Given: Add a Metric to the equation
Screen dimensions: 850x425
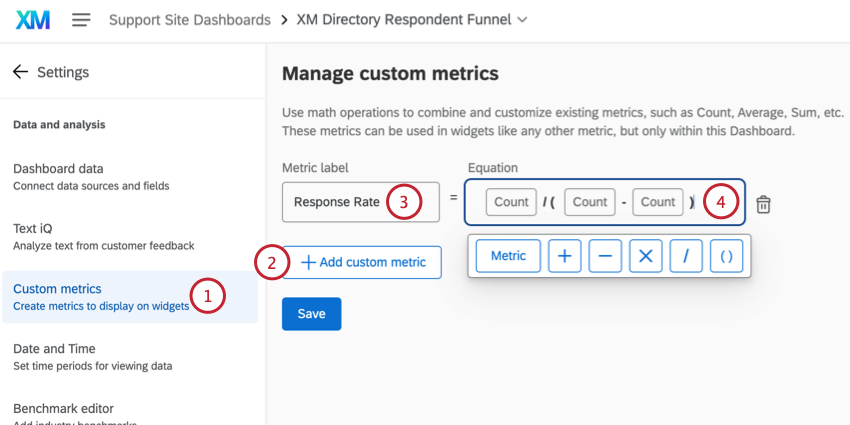Looking at the screenshot, I should click(x=508, y=256).
